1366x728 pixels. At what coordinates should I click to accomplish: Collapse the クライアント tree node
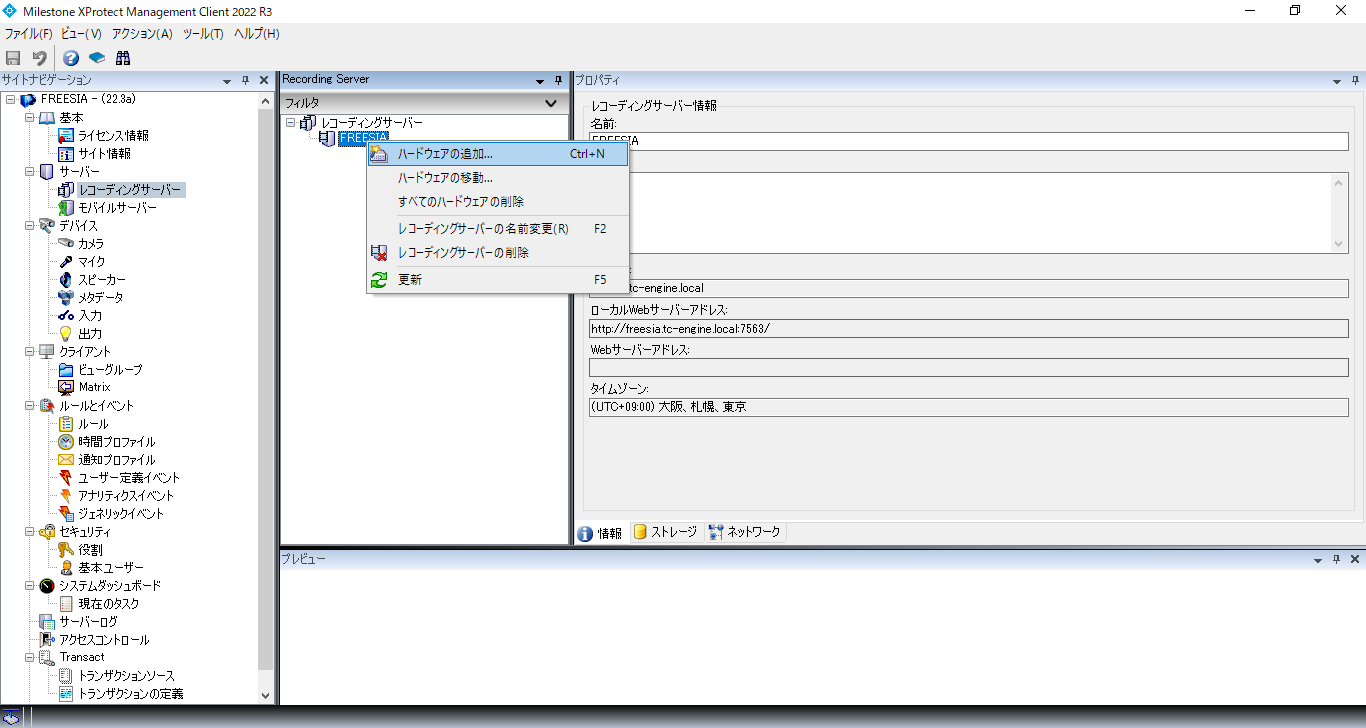click(30, 352)
